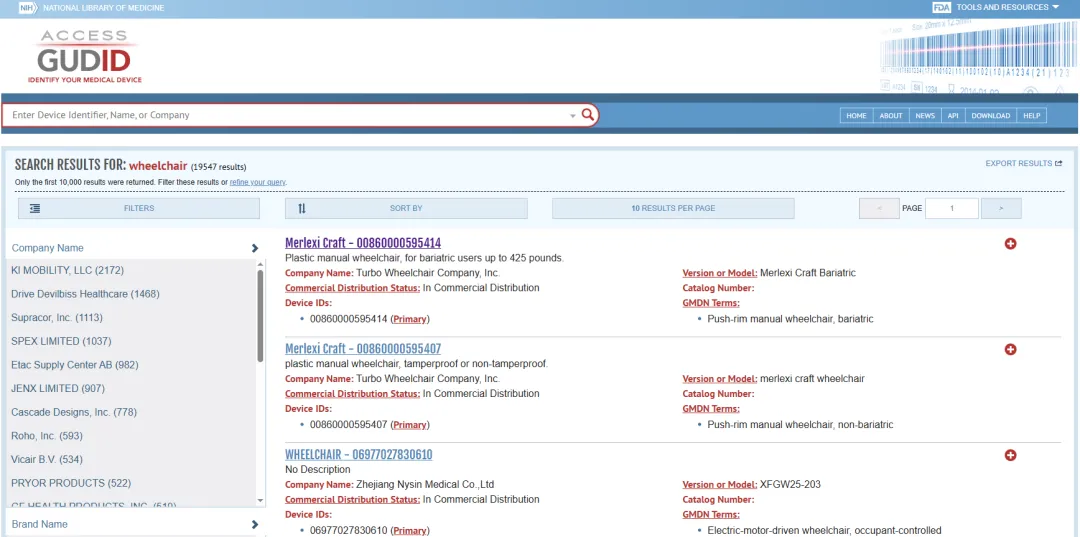This screenshot has width=1080, height=537.
Task: Filter by Cascade Designs, Inc. (778)
Action: tap(74, 412)
